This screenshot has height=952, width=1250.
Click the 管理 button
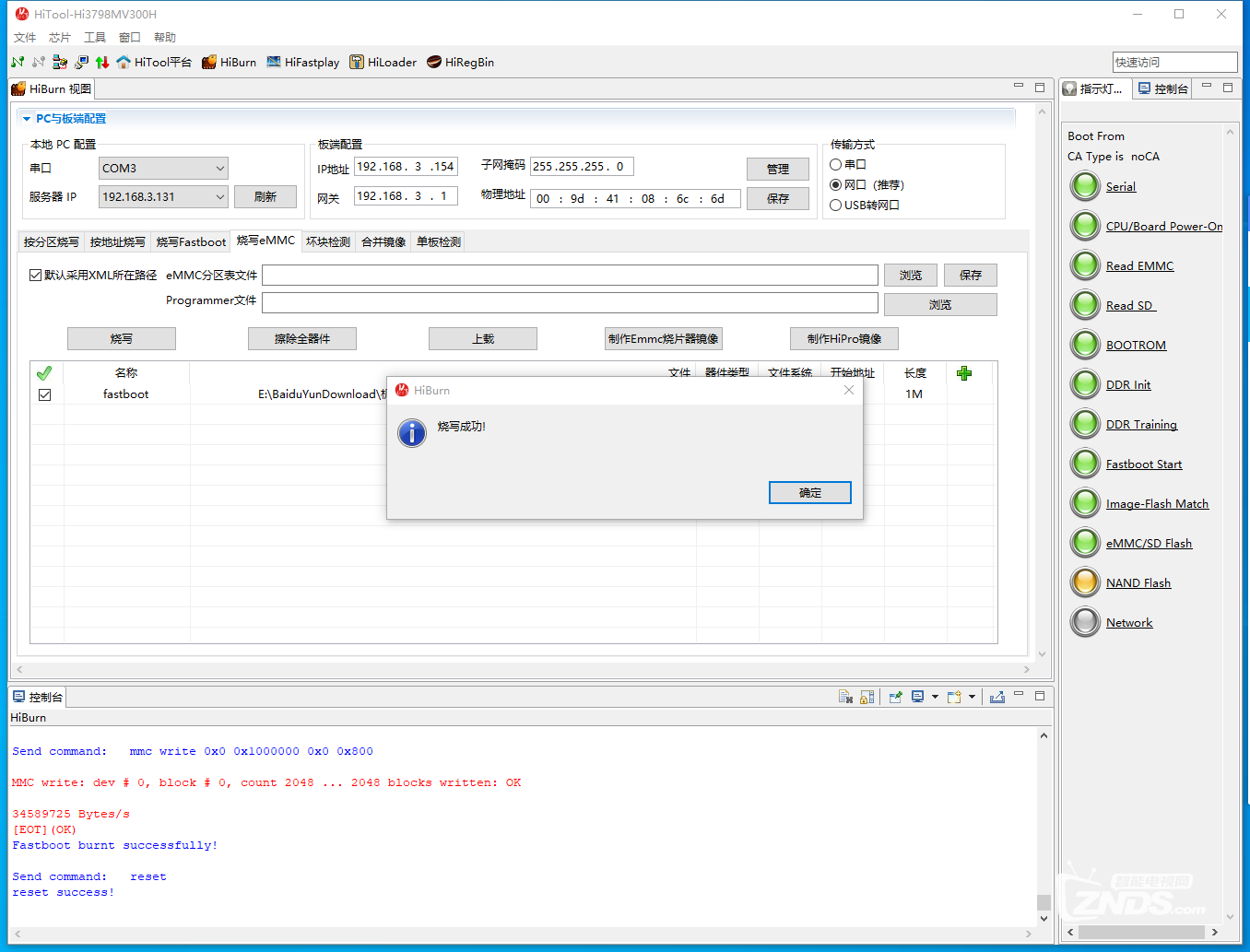pos(778,169)
